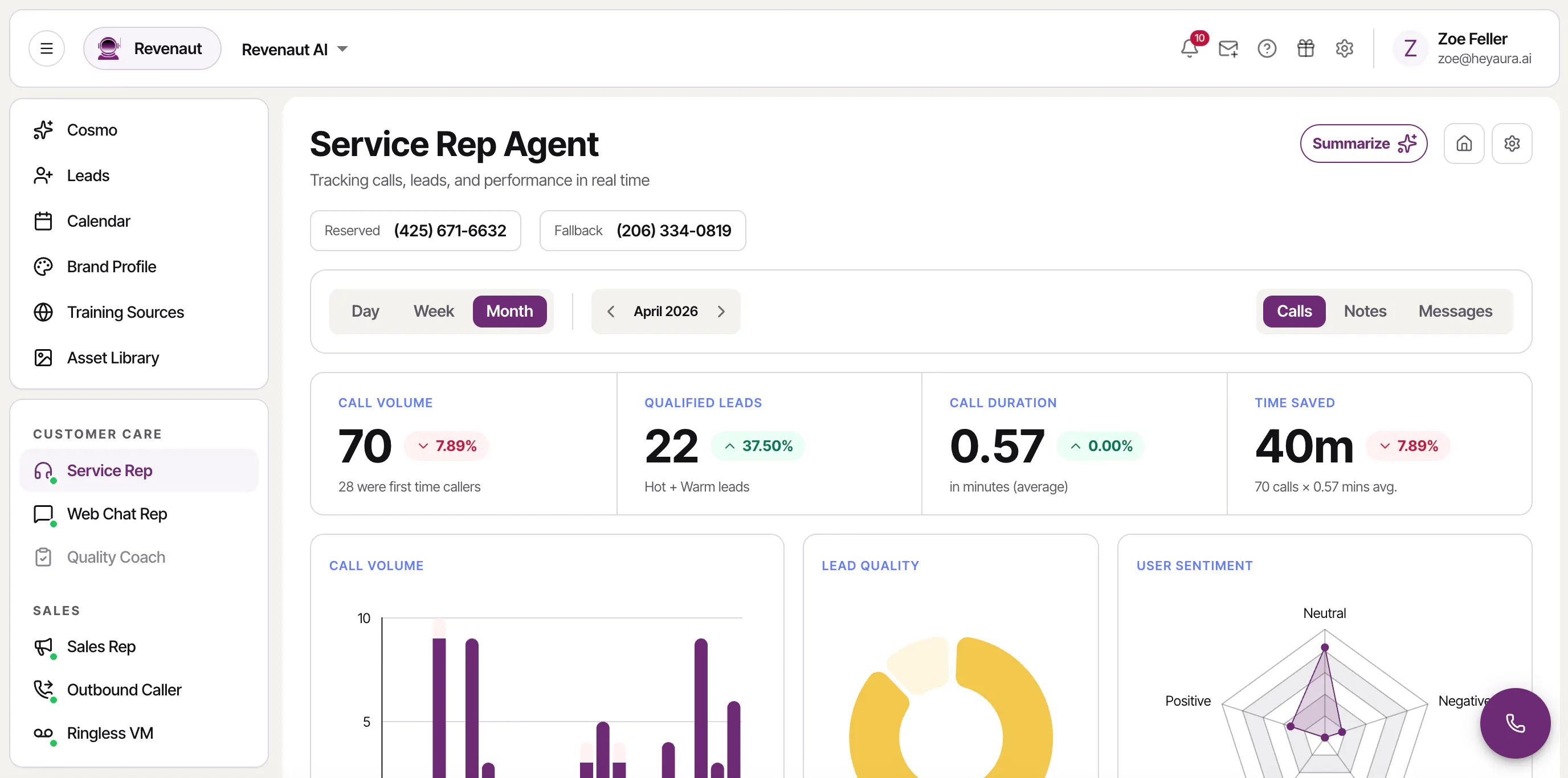
Task: Open the help question mark icon
Action: click(x=1267, y=48)
